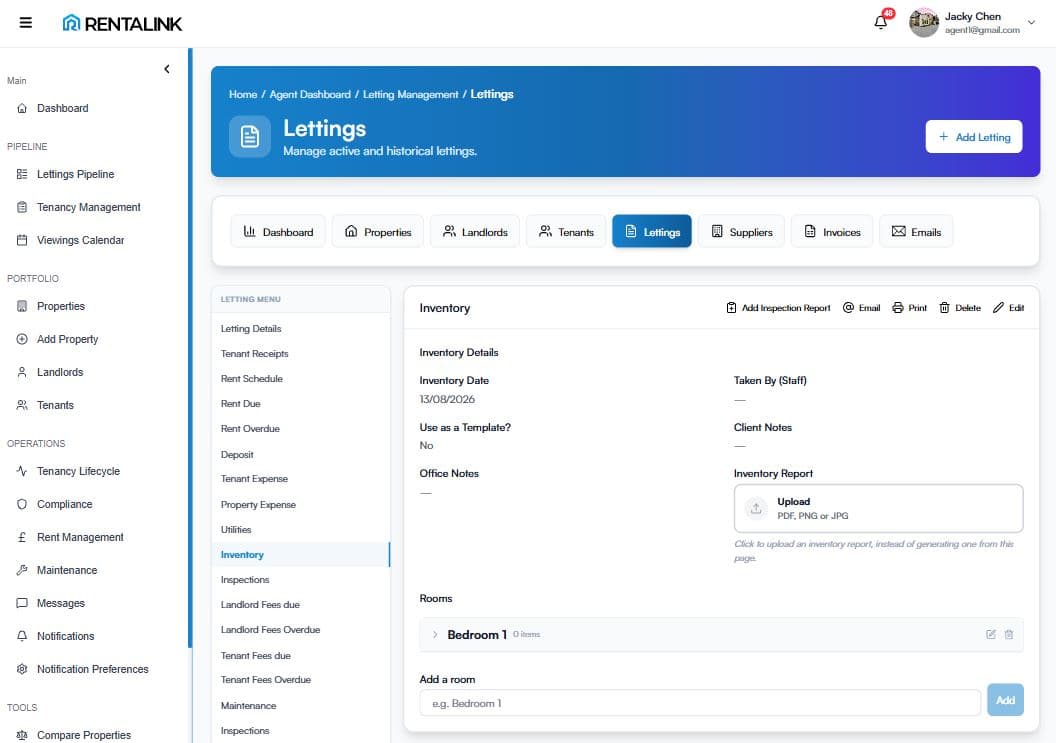Delete the inventory
This screenshot has width=1056, height=743.
coord(960,308)
